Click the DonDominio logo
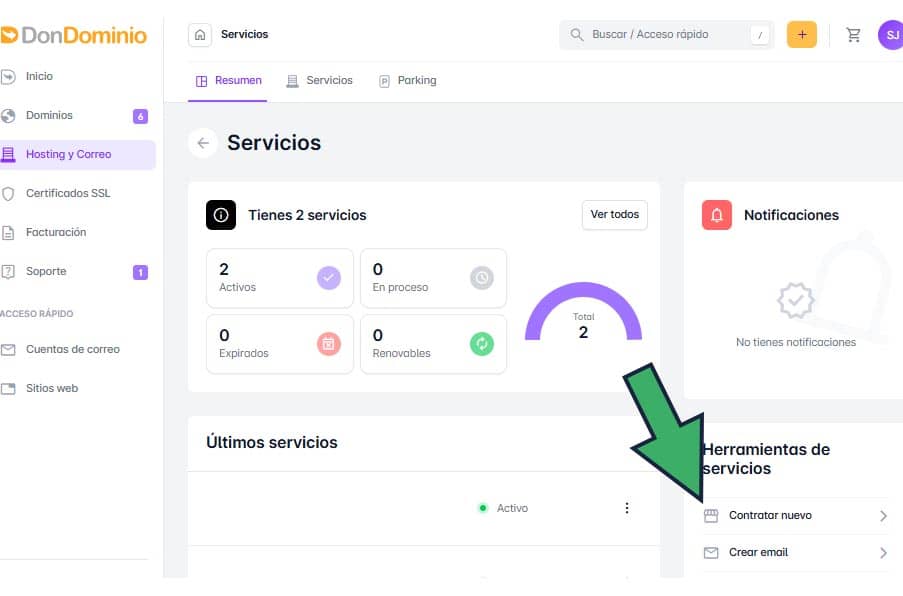 [x=74, y=35]
